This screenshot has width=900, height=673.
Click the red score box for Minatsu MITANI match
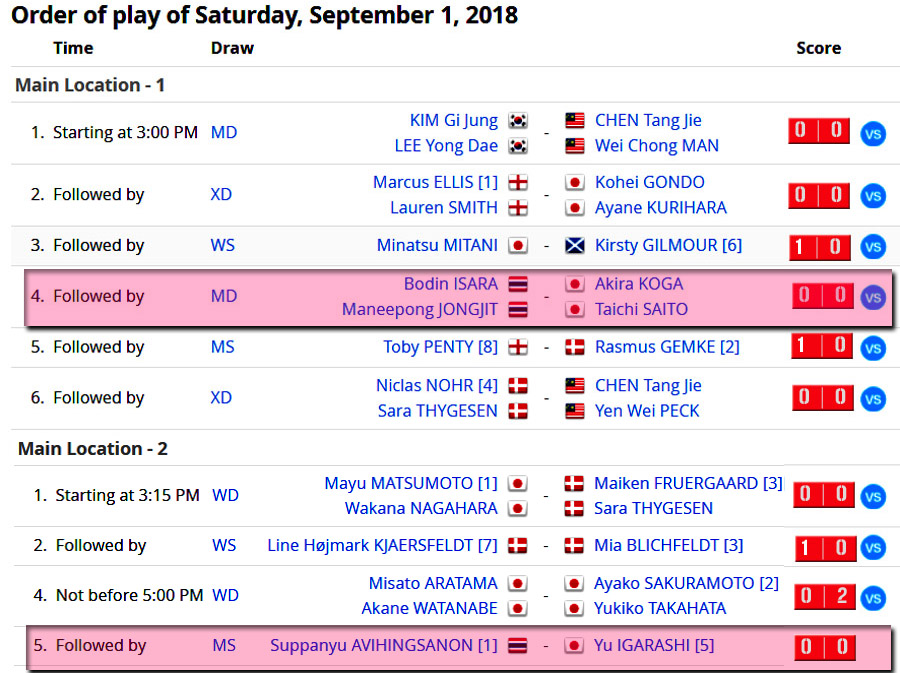click(819, 246)
